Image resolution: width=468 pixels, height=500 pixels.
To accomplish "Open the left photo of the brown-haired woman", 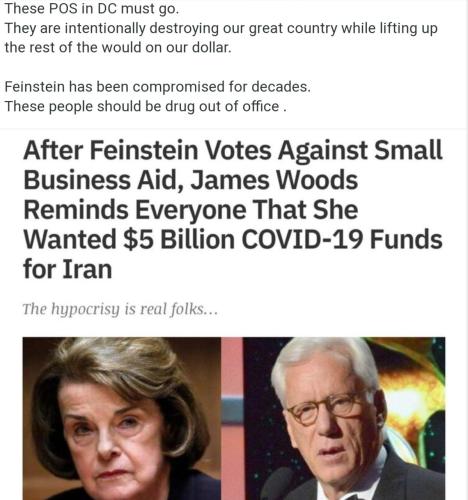I will click(x=122, y=418).
